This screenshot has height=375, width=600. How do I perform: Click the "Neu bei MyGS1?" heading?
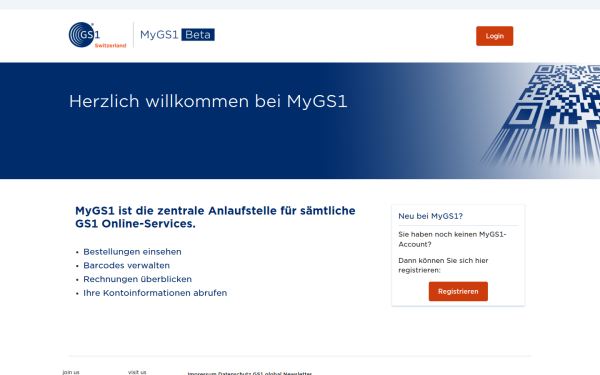(430, 216)
